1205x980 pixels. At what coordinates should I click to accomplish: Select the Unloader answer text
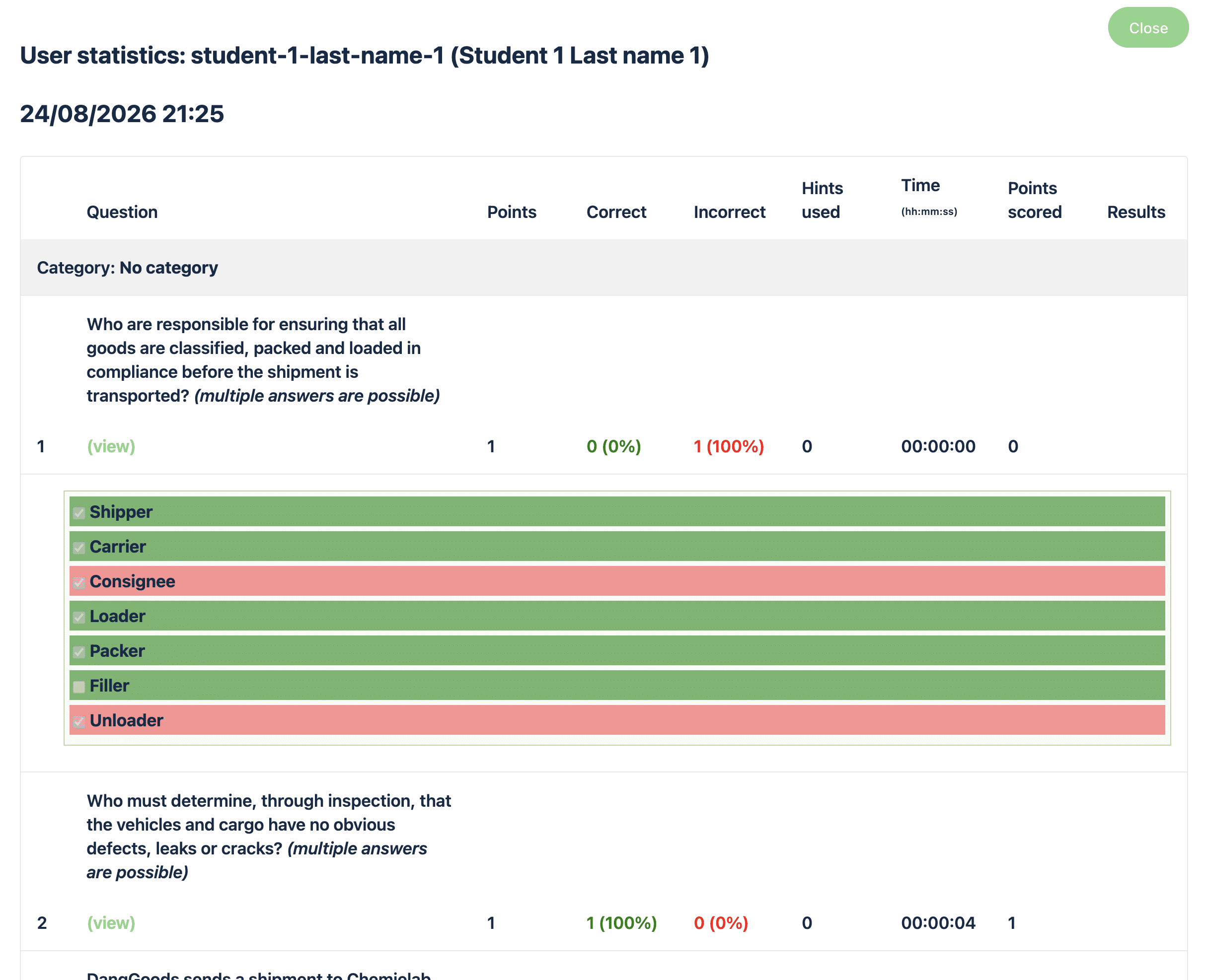pyautogui.click(x=127, y=720)
